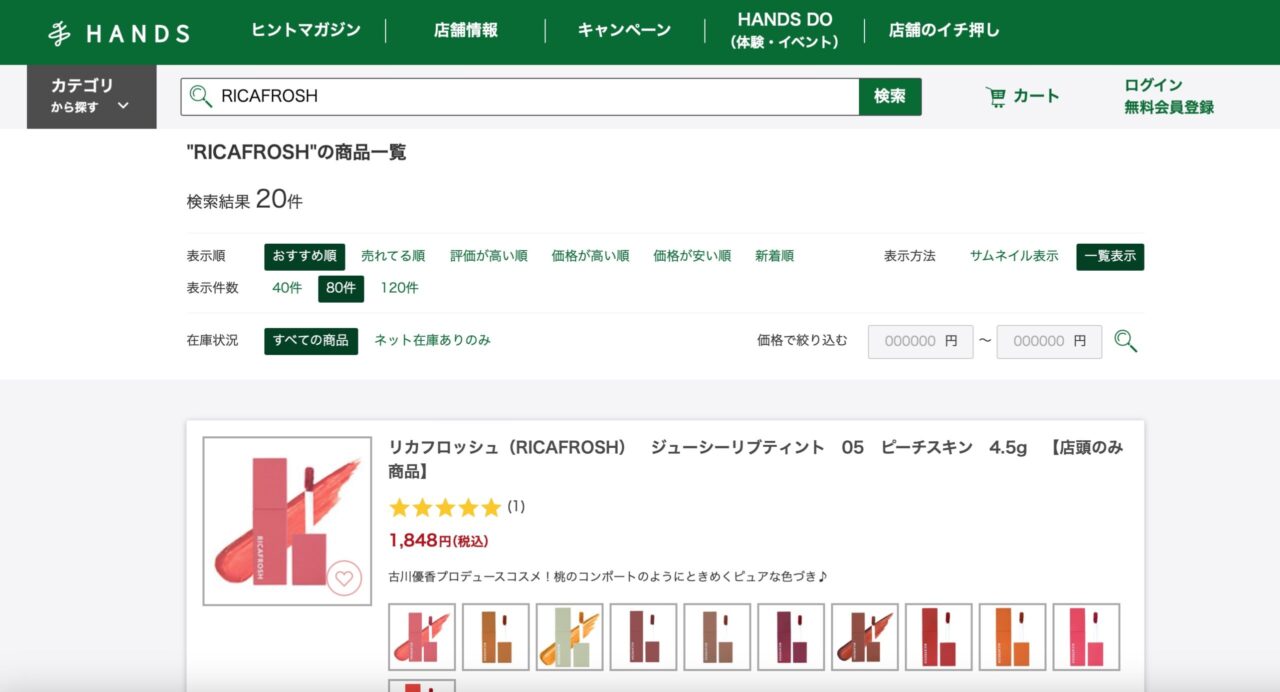The height and width of the screenshot is (692, 1280).
Task: Apply price filter with magnifier icon
Action: [1126, 341]
